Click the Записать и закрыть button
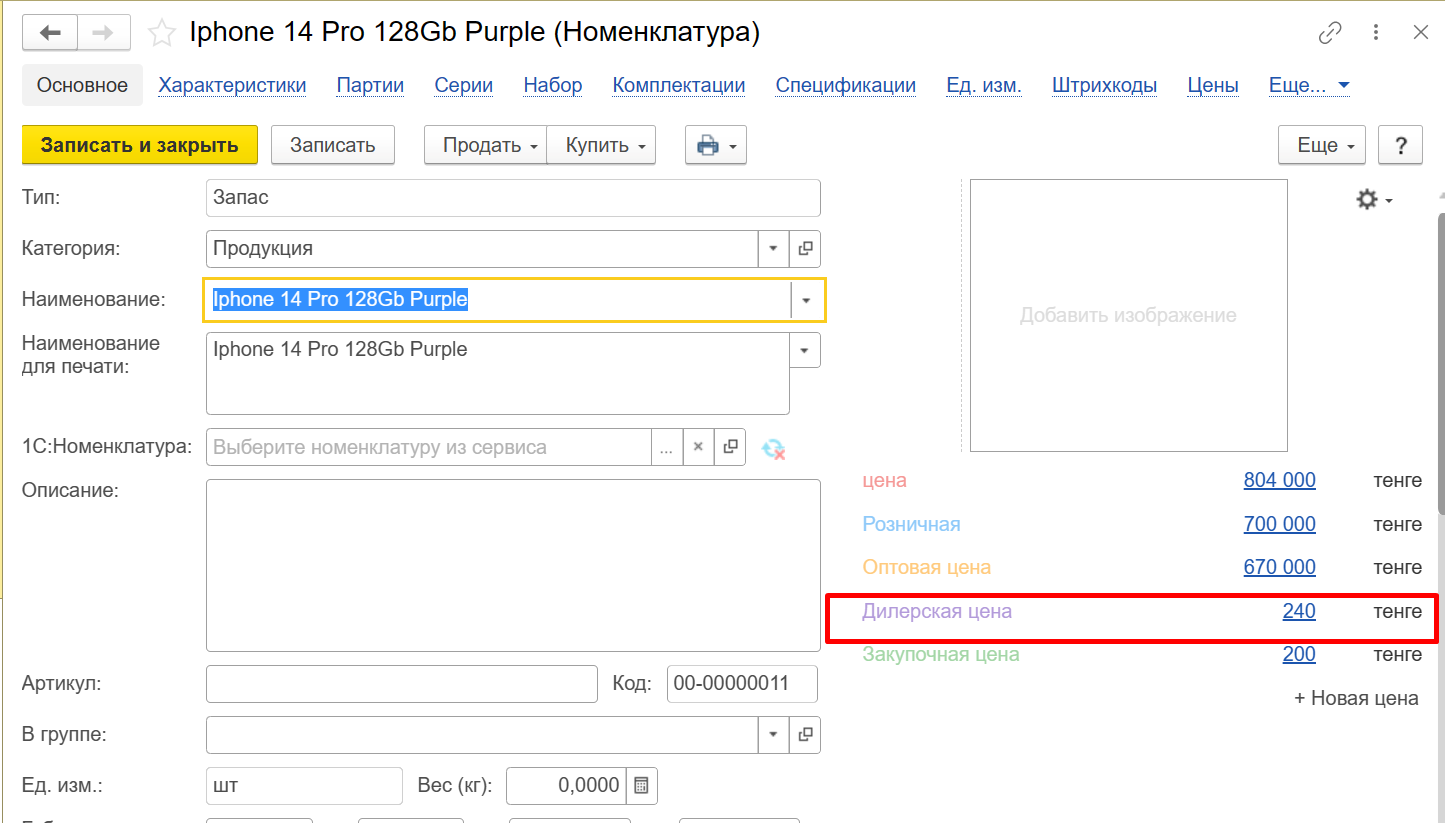The width and height of the screenshot is (1445, 823). (139, 145)
